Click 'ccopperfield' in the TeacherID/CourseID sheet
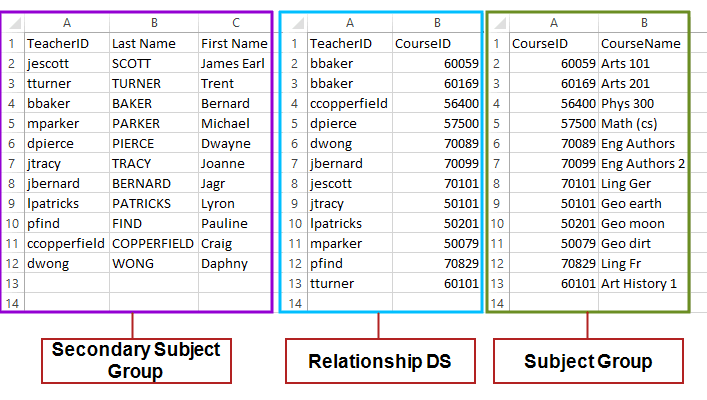This screenshot has height=400, width=707. pos(350,103)
